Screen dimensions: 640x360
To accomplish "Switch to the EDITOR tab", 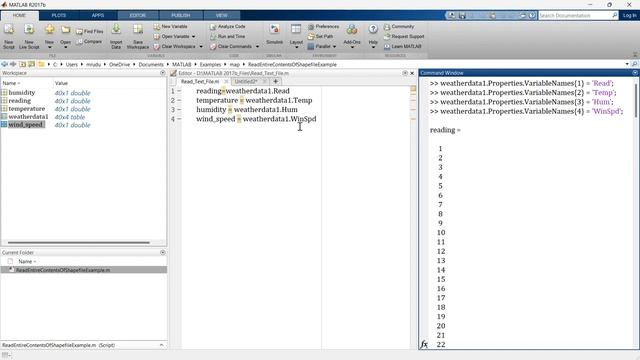I will (138, 16).
